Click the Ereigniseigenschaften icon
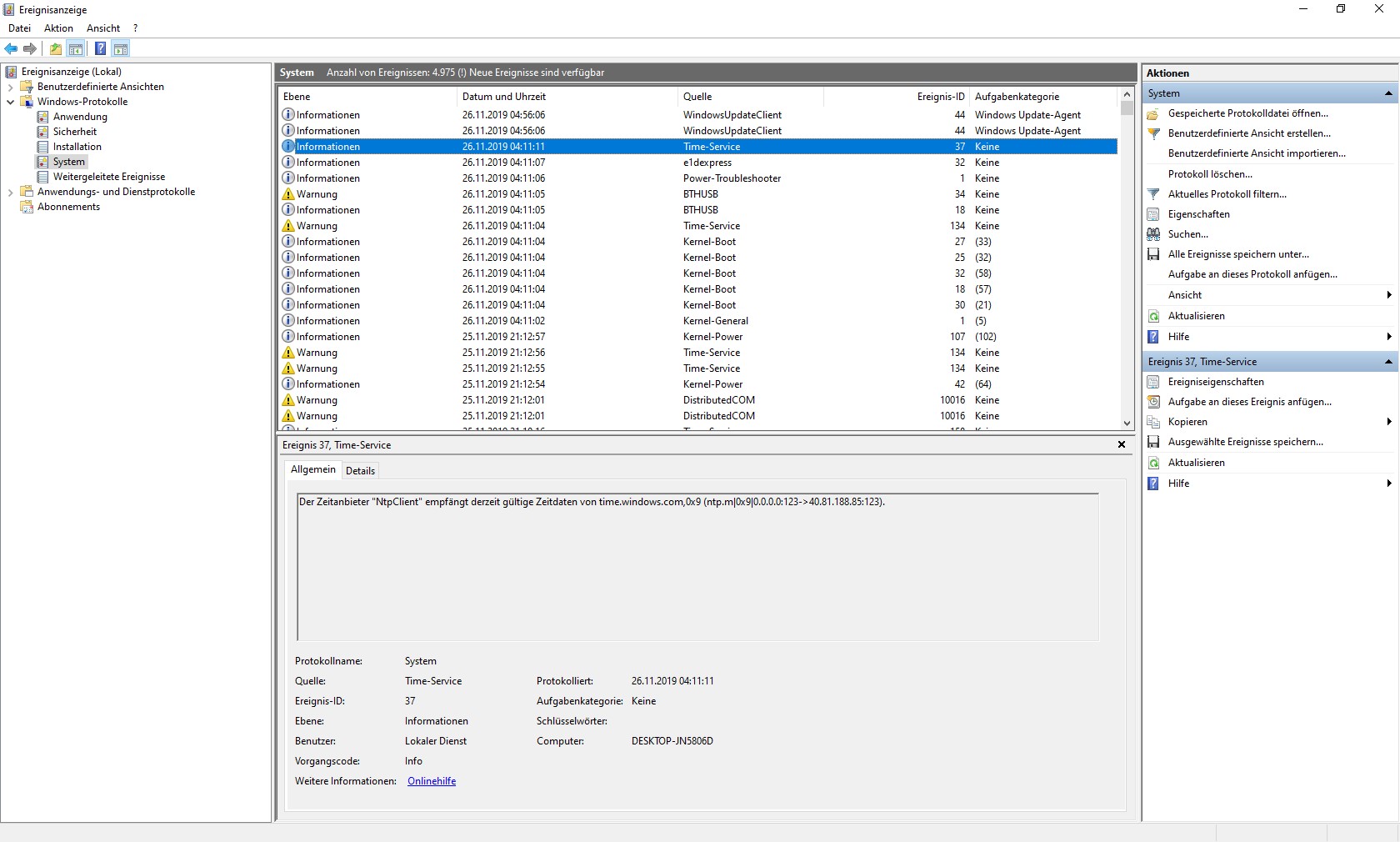 coord(1153,382)
